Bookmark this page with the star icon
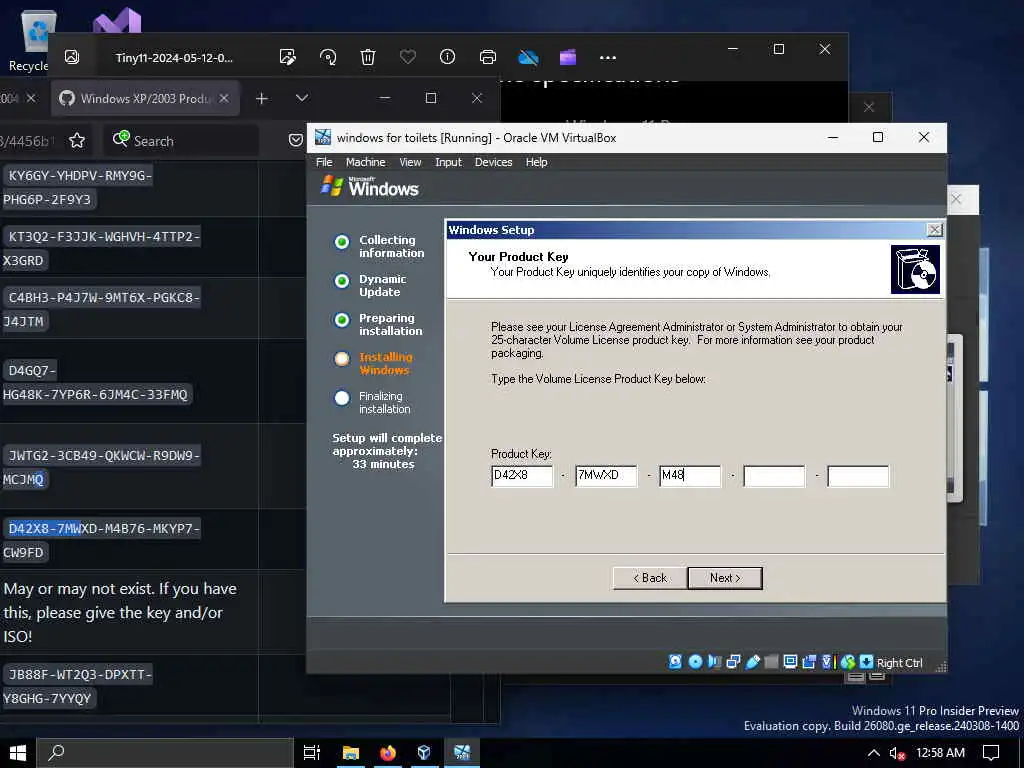Screen dimensions: 1024x768 click(77, 140)
